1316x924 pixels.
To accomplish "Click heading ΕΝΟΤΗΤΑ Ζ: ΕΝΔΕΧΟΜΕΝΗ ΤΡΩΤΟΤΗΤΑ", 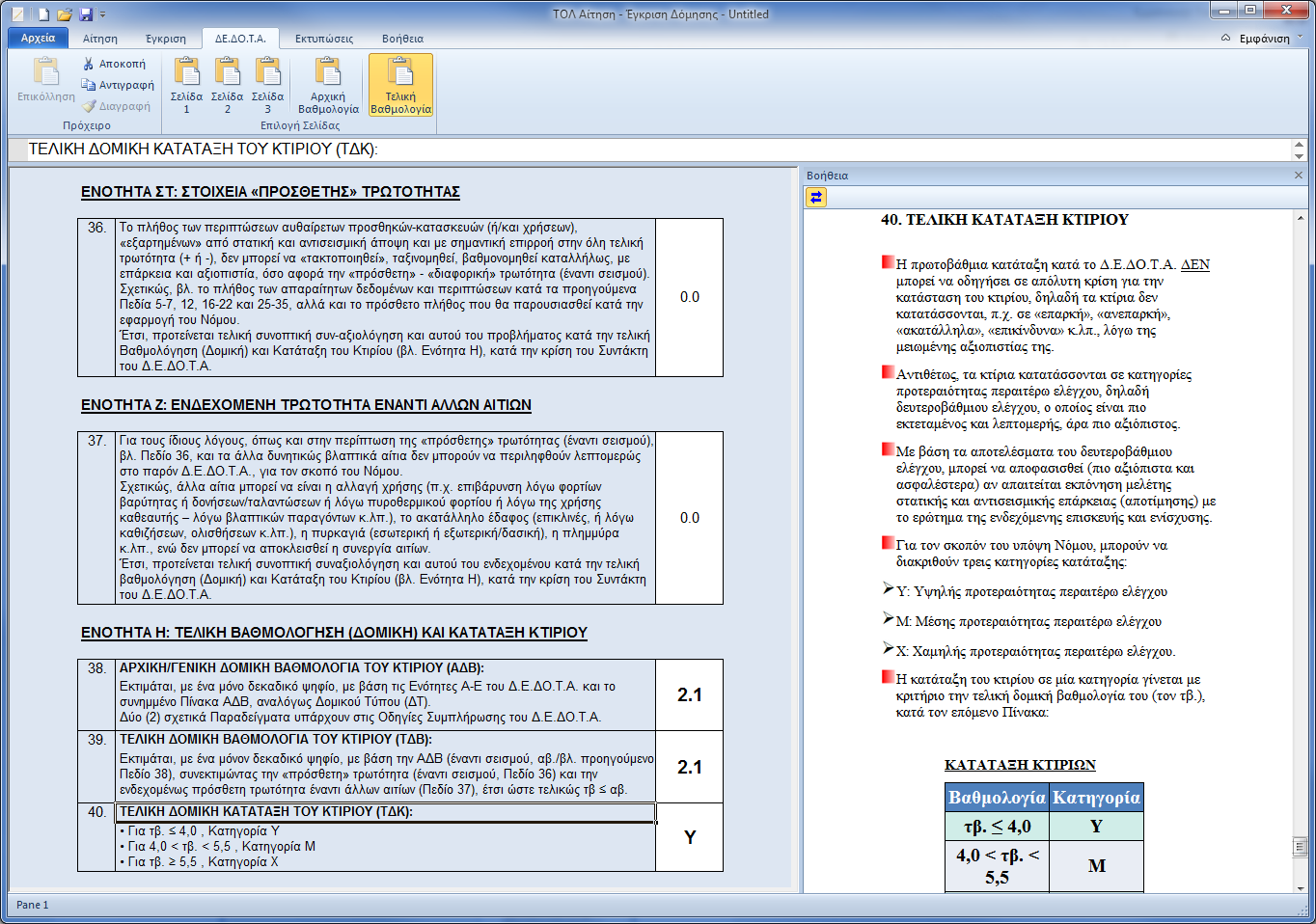I will 306,405.
